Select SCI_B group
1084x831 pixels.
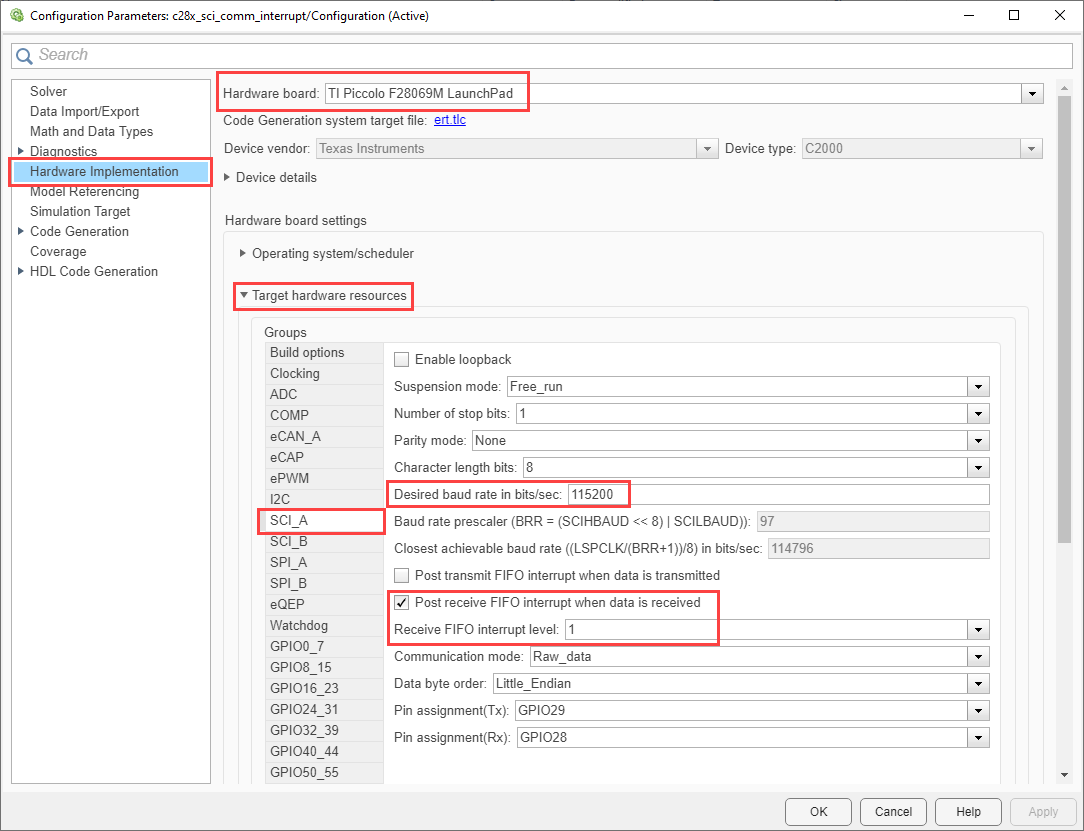point(324,541)
